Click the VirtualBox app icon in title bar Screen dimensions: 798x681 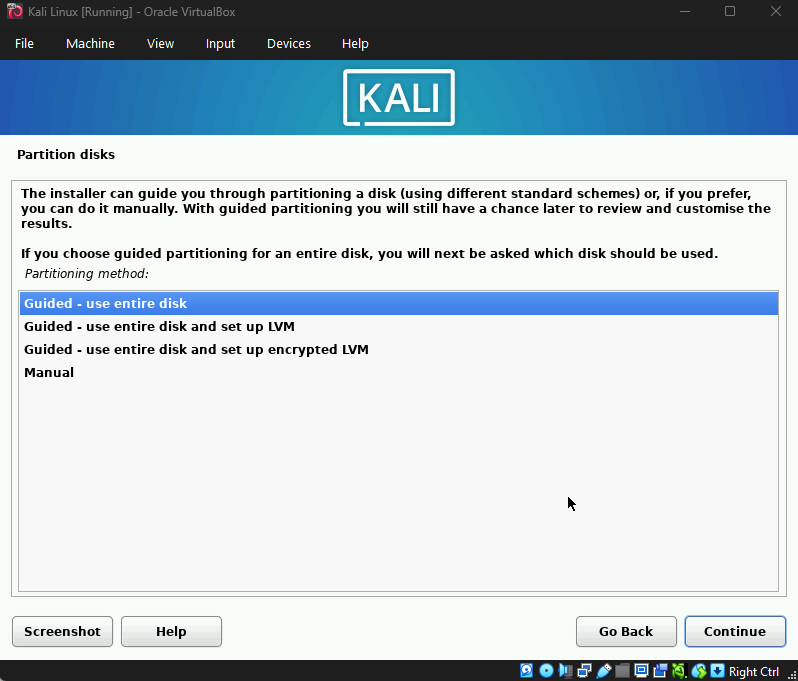coord(15,11)
